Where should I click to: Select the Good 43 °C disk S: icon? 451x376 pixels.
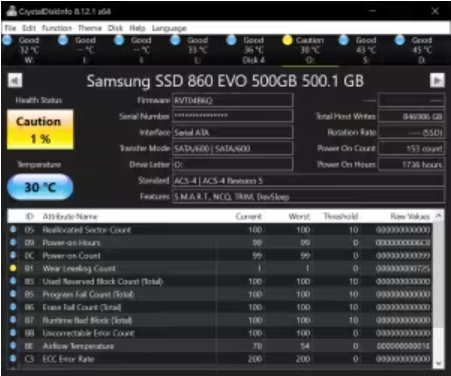[x=343, y=40]
